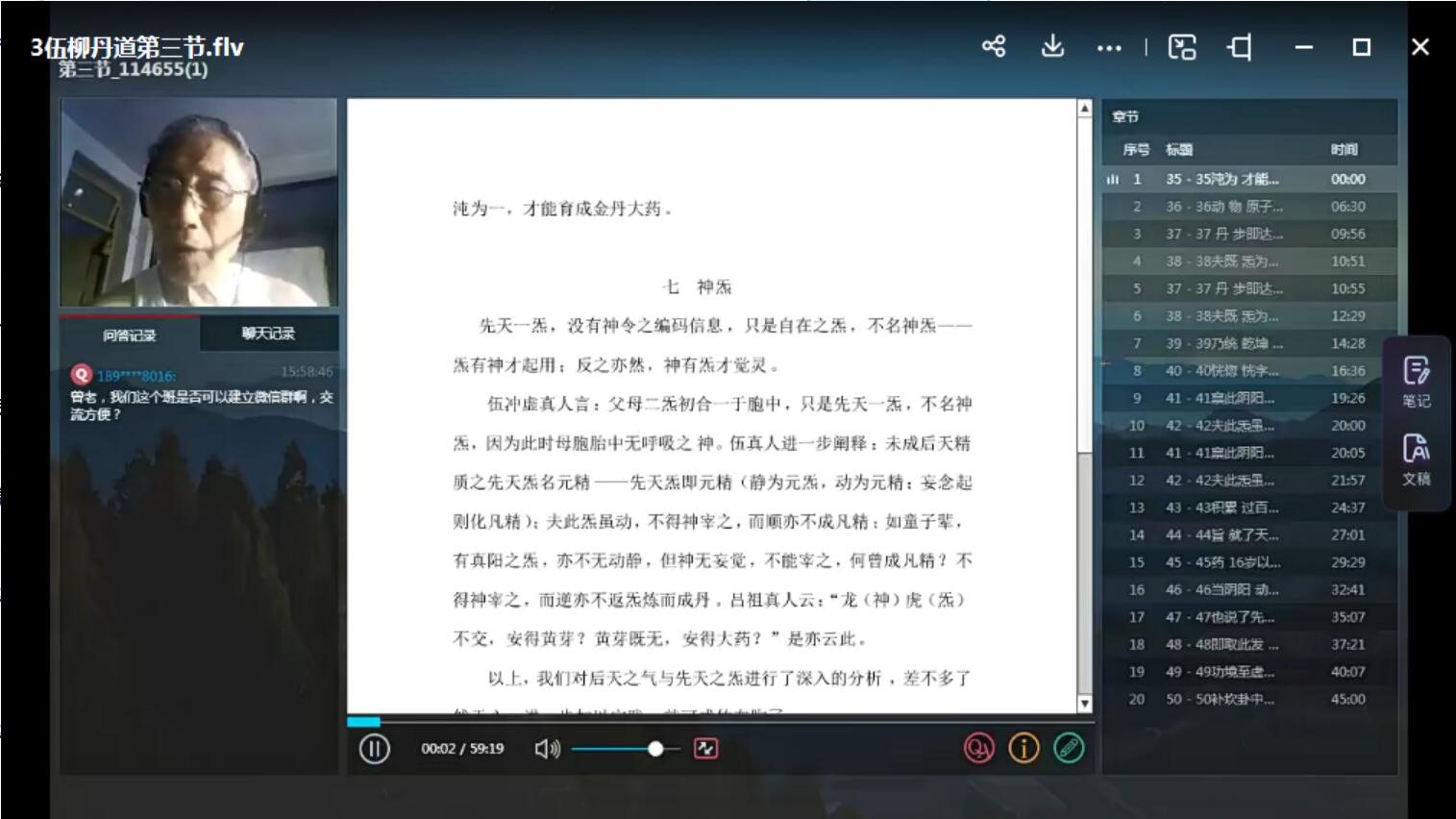Click the dock-to-side icon in the title bar

coord(1240,46)
